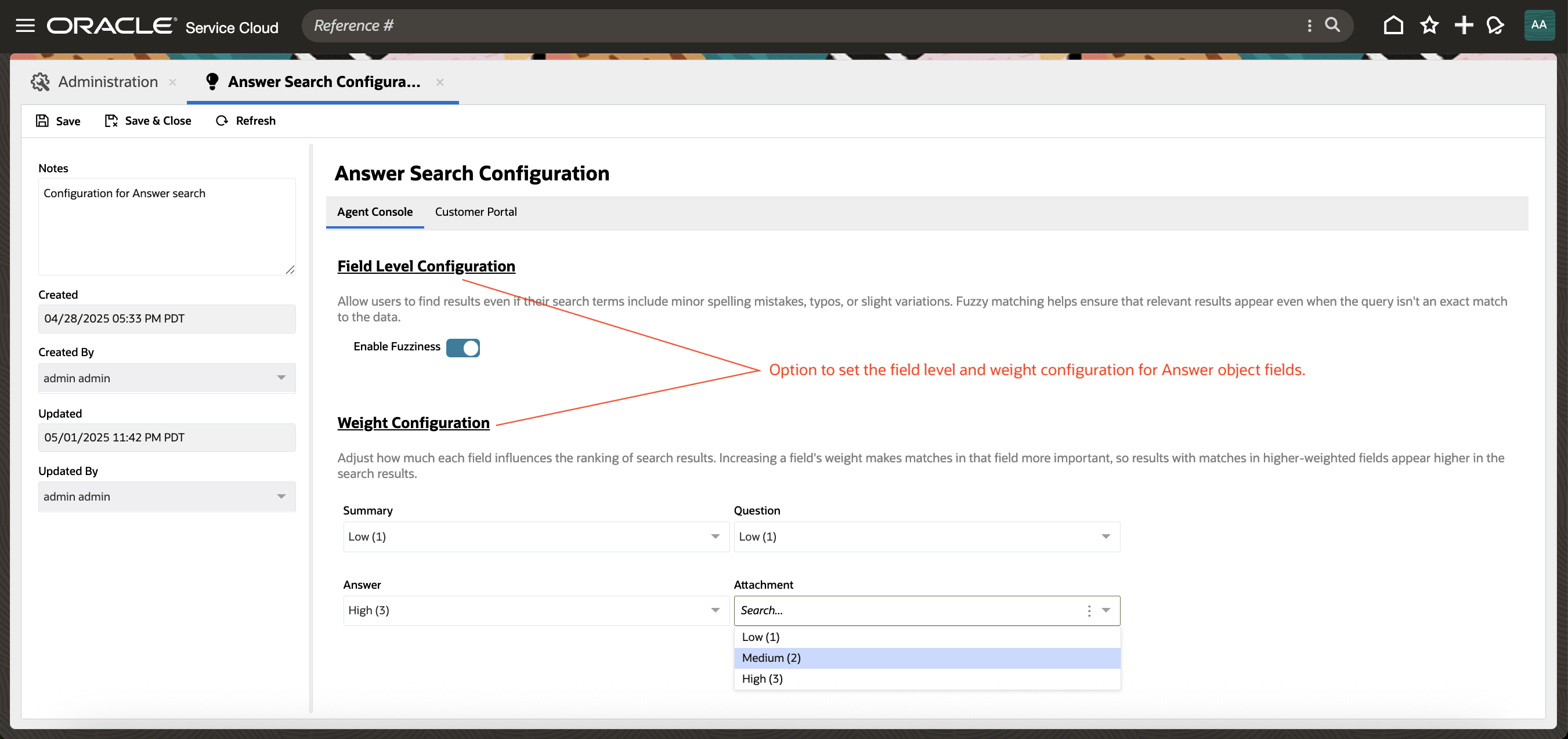Click the Answer Search Configuration page title
Viewport: 1568px width, 739px height.
472,173
